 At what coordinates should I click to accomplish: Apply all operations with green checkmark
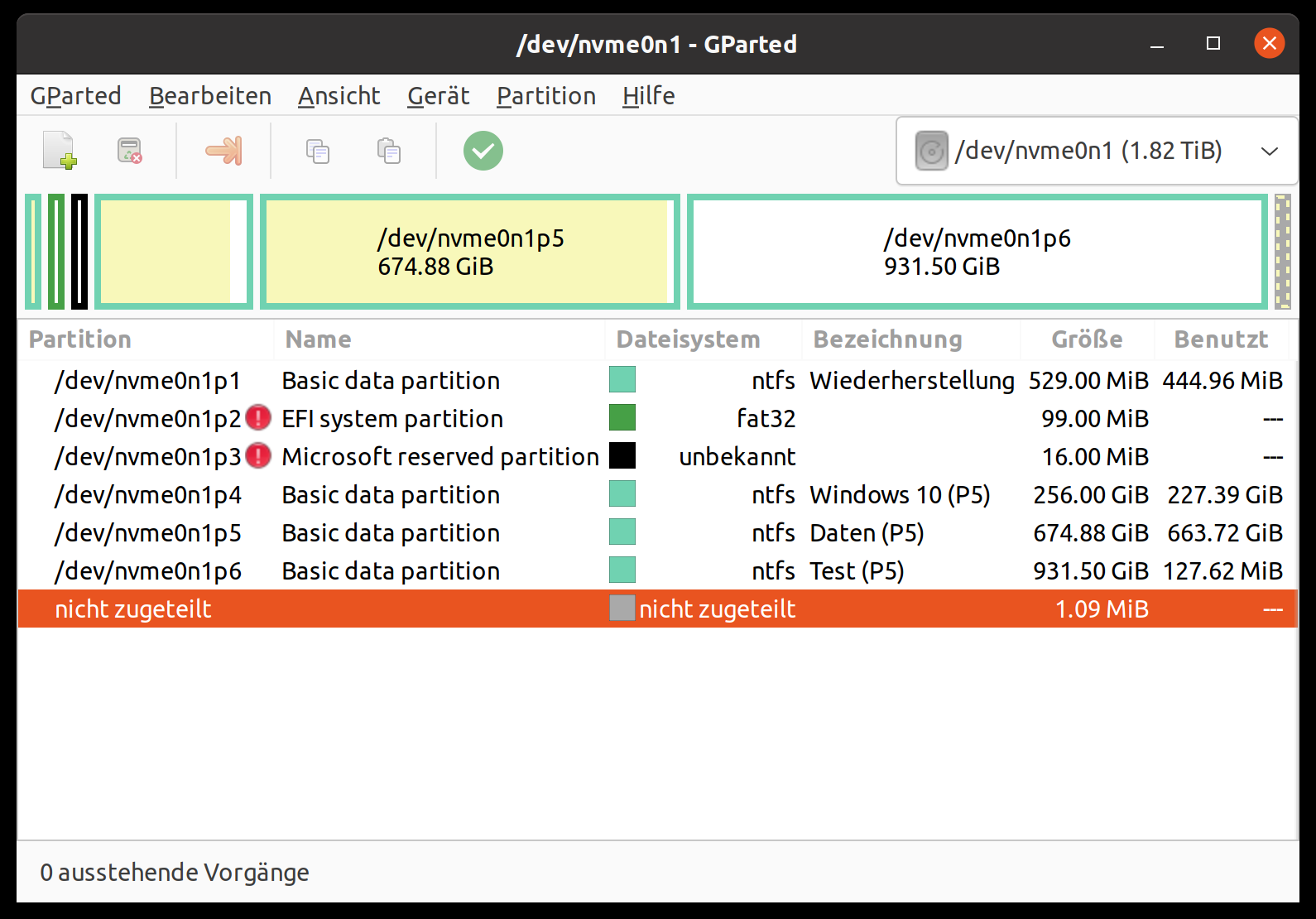click(483, 151)
